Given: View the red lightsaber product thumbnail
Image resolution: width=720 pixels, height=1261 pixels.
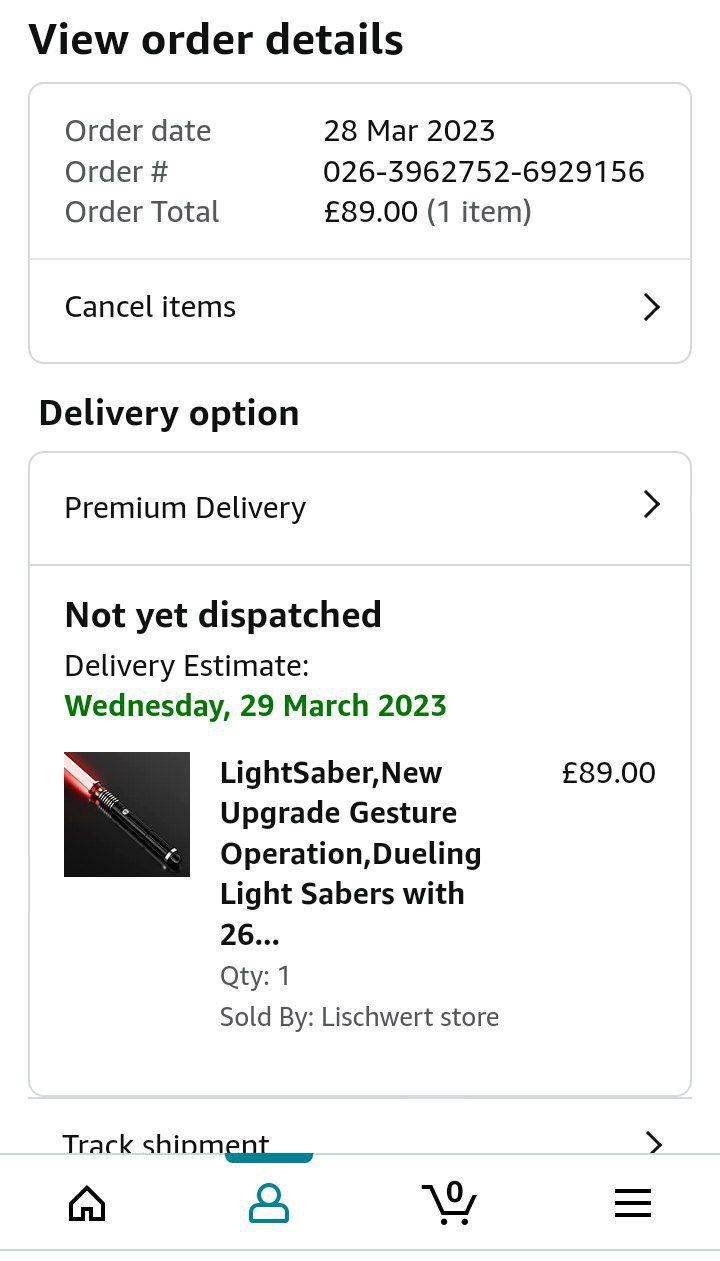Looking at the screenshot, I should pos(127,814).
